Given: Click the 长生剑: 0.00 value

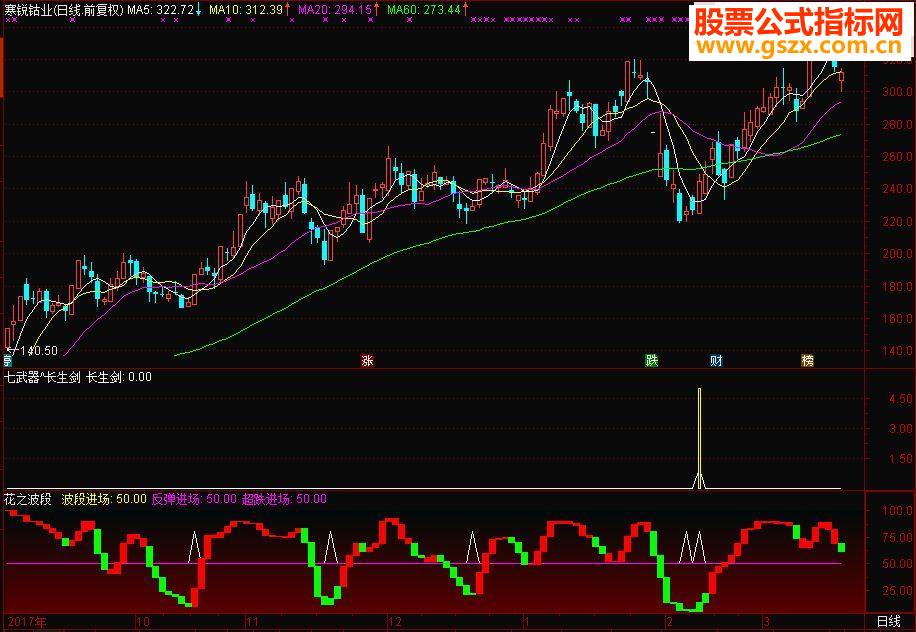Looking at the screenshot, I should click(x=119, y=377).
